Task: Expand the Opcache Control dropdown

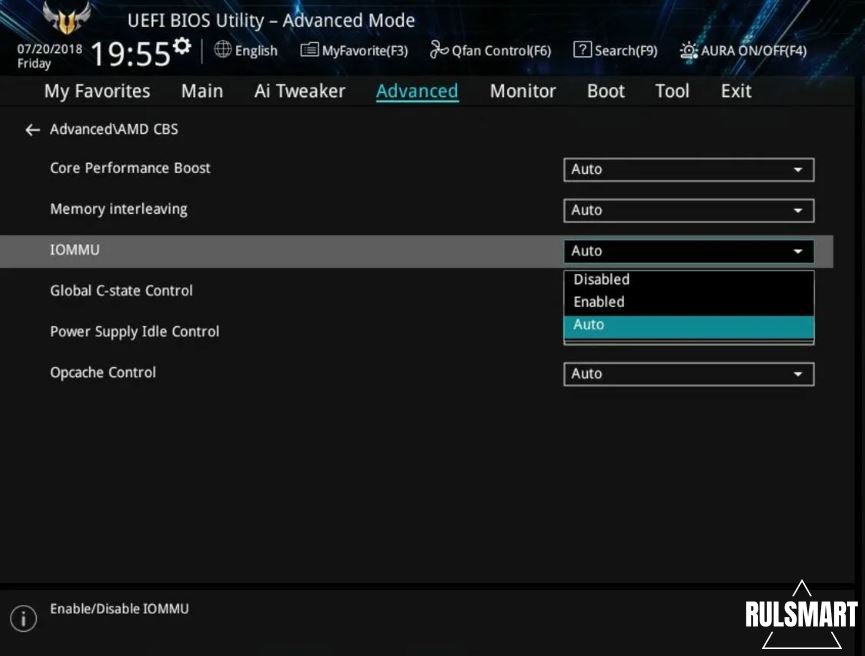Action: pyautogui.click(x=688, y=374)
